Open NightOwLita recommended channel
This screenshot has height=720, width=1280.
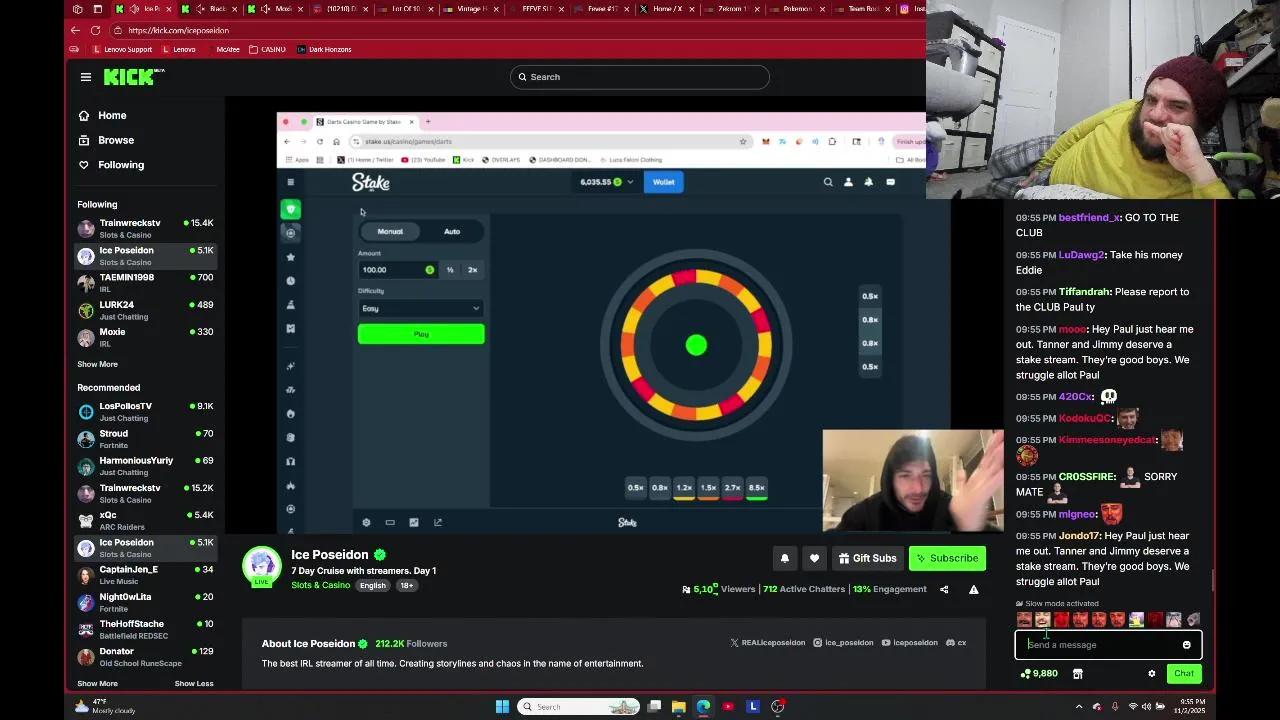point(146,602)
